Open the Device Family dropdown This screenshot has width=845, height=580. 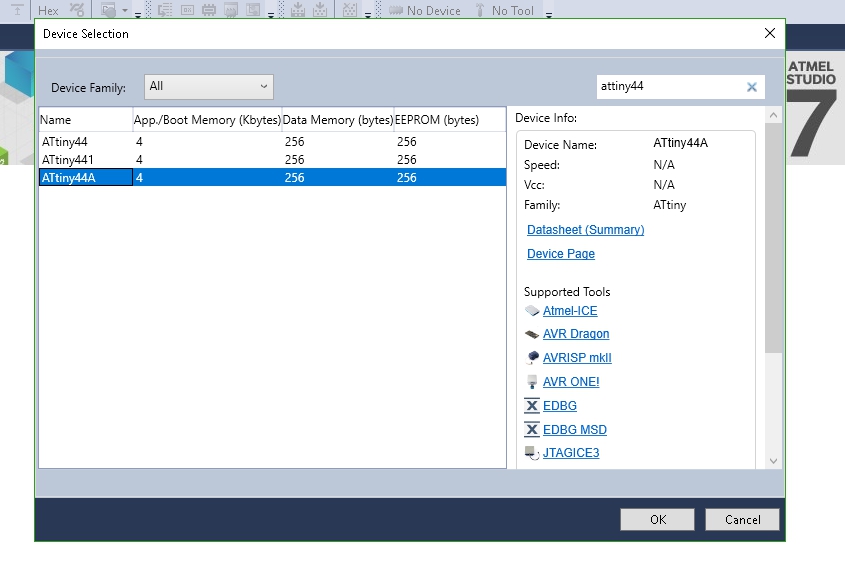coord(209,87)
